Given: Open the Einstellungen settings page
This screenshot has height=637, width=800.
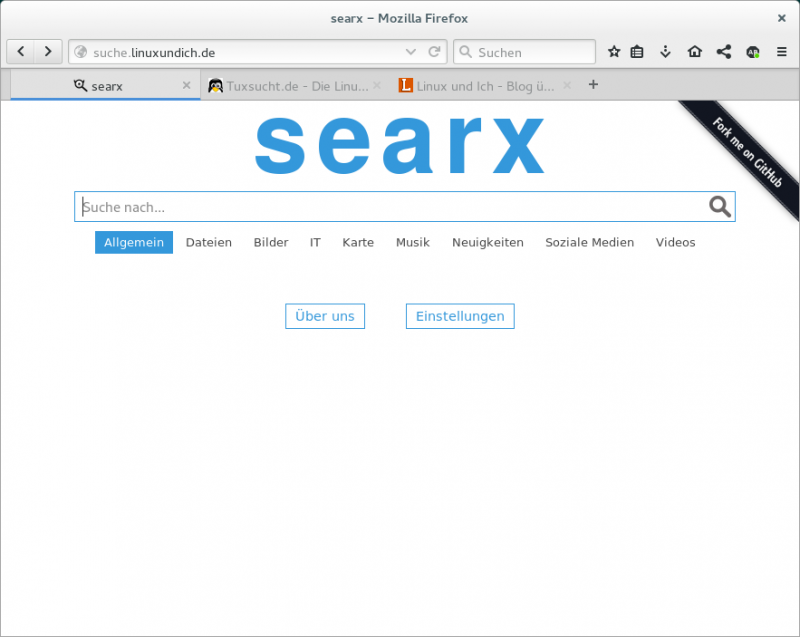Looking at the screenshot, I should pyautogui.click(x=459, y=316).
